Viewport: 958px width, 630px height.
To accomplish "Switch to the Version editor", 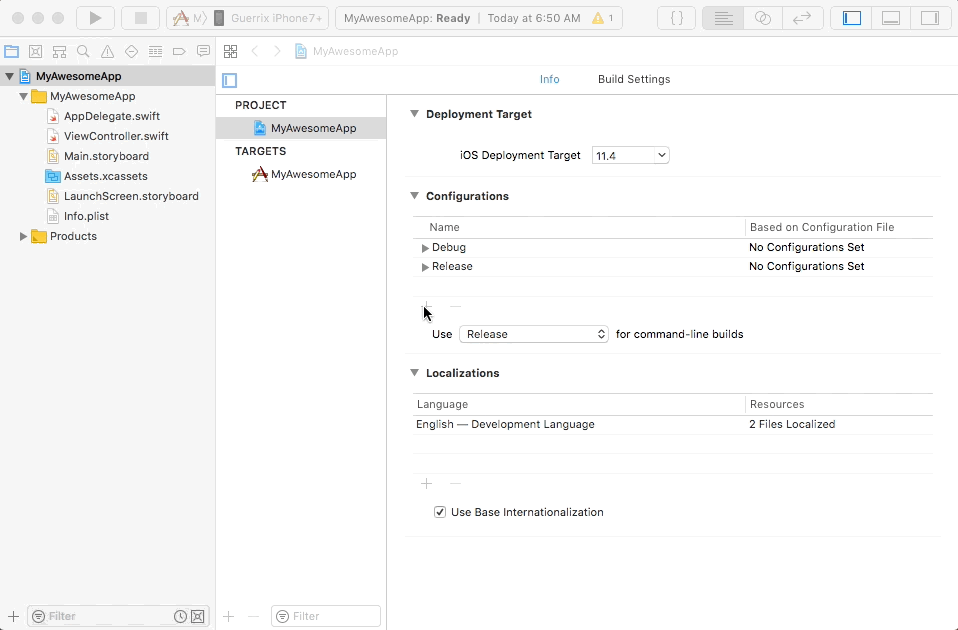I will (802, 18).
